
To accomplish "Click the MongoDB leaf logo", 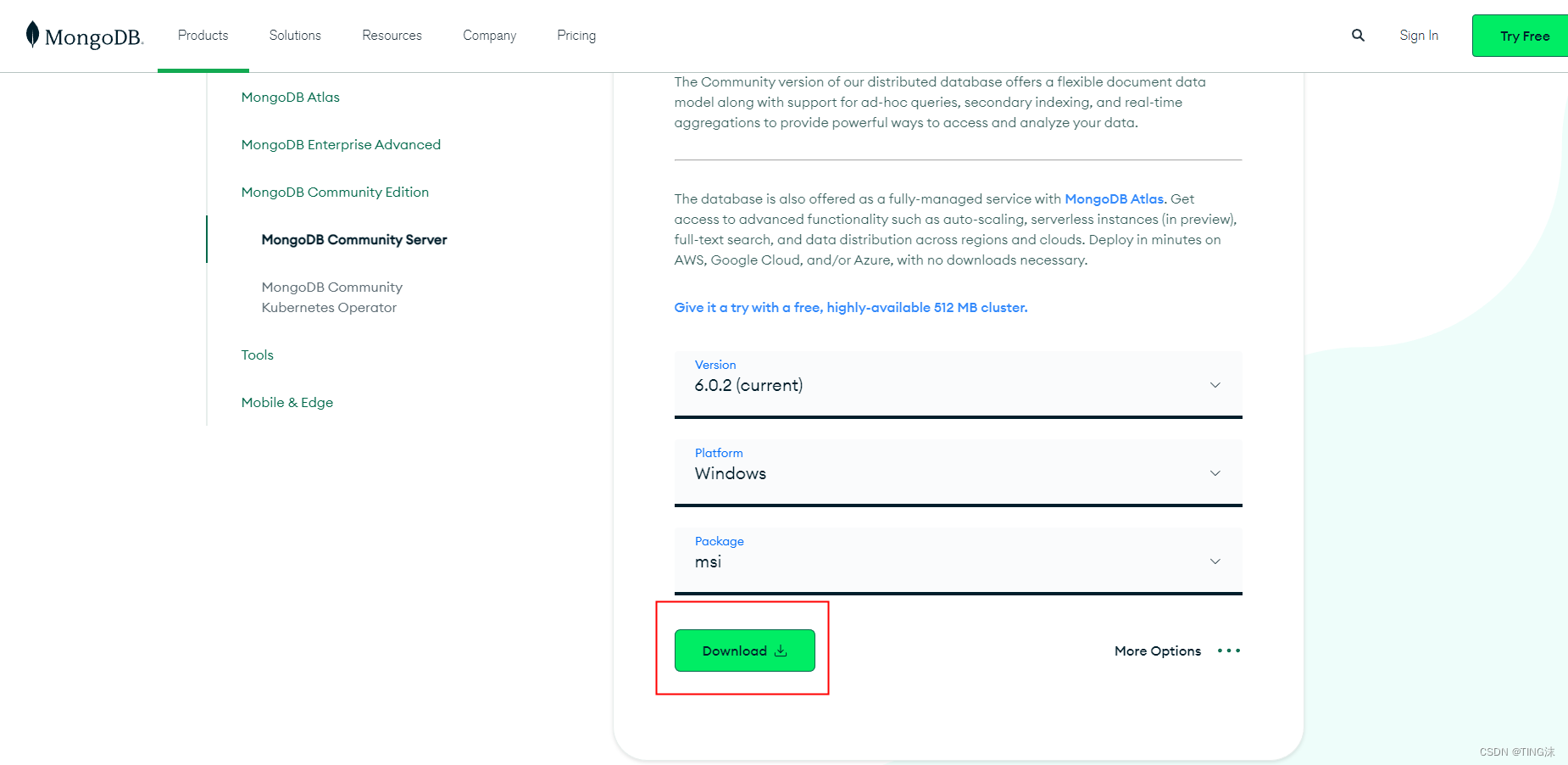I will [32, 35].
